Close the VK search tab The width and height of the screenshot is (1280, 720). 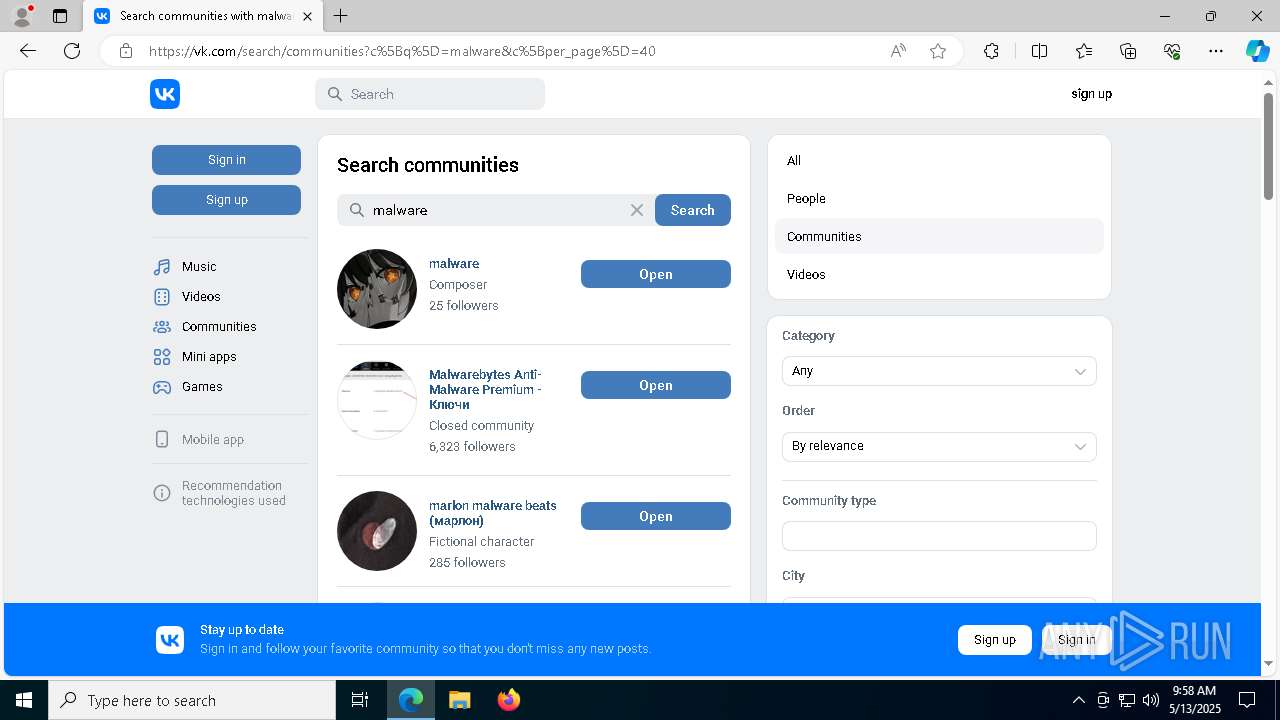point(307,16)
